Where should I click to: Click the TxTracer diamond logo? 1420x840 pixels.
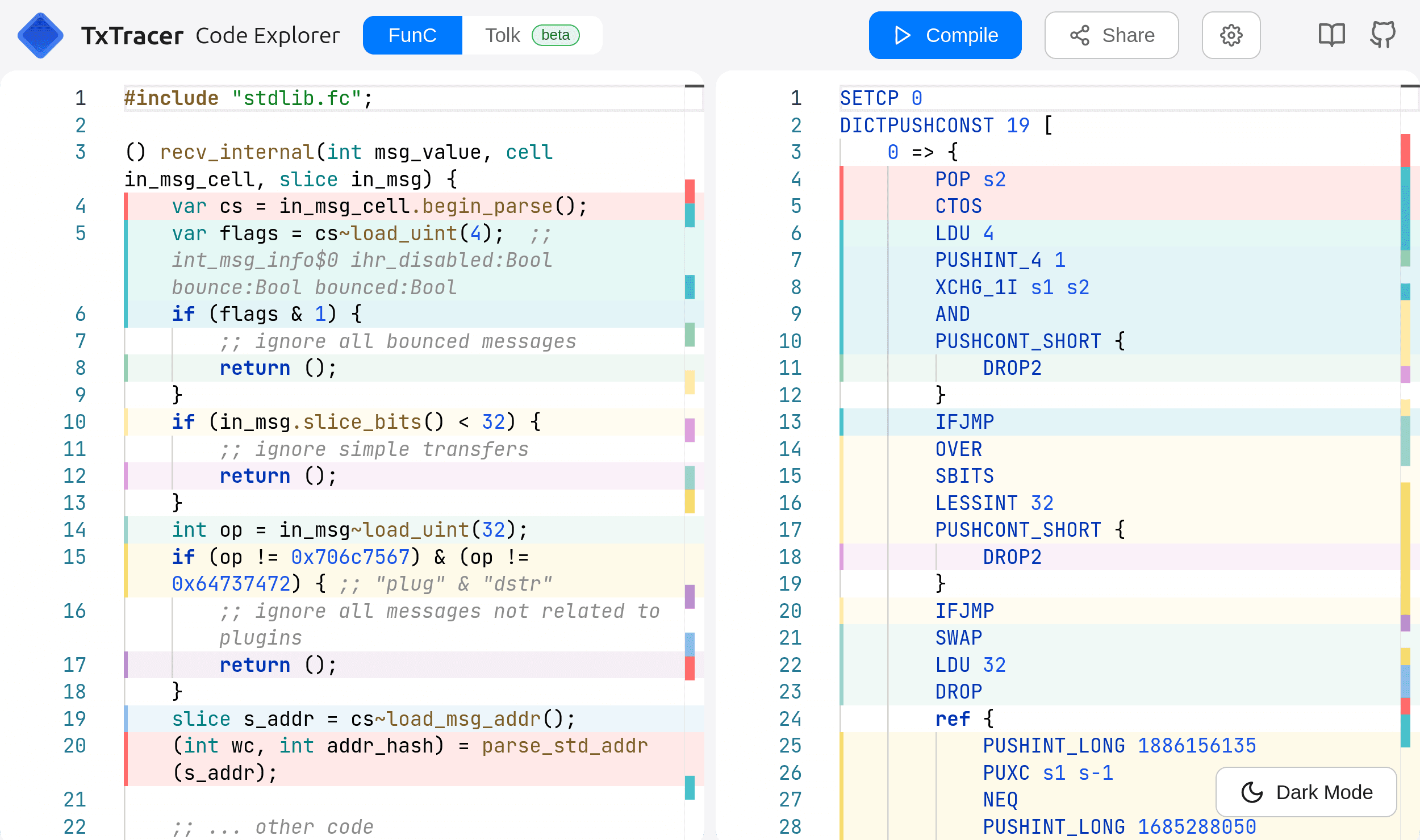click(40, 35)
